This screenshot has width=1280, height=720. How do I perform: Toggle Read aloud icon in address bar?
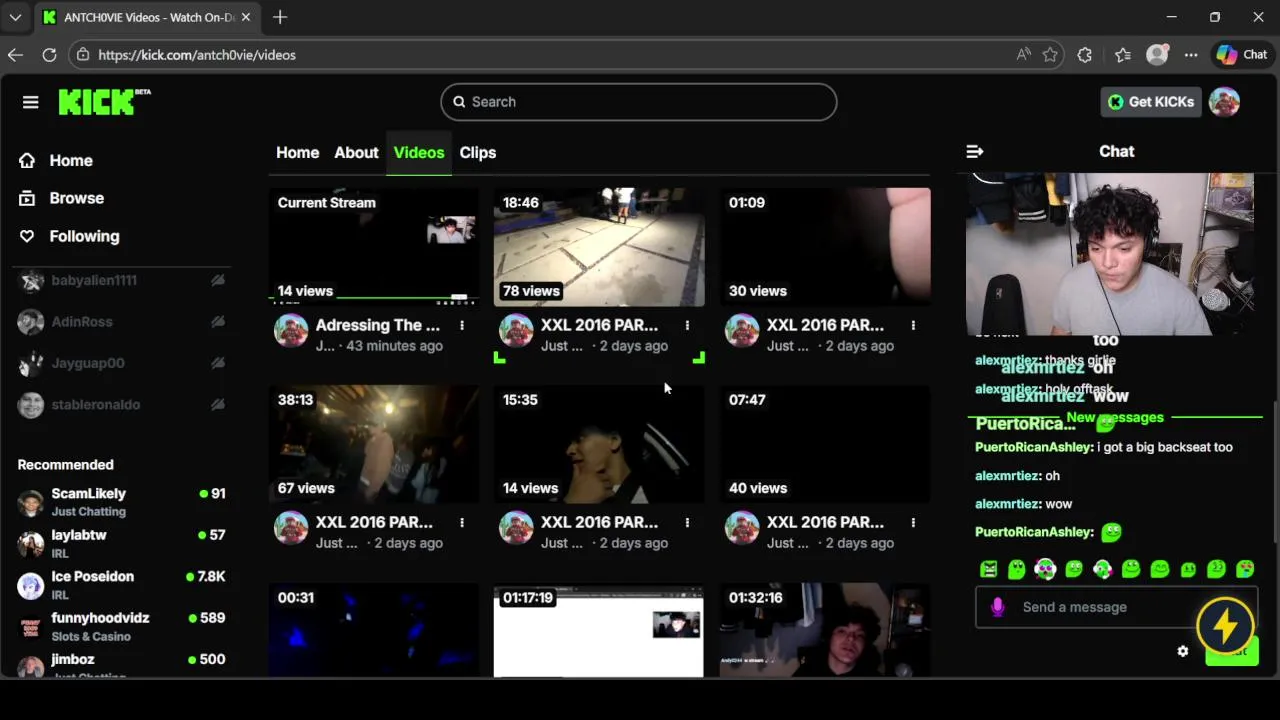tap(1023, 55)
